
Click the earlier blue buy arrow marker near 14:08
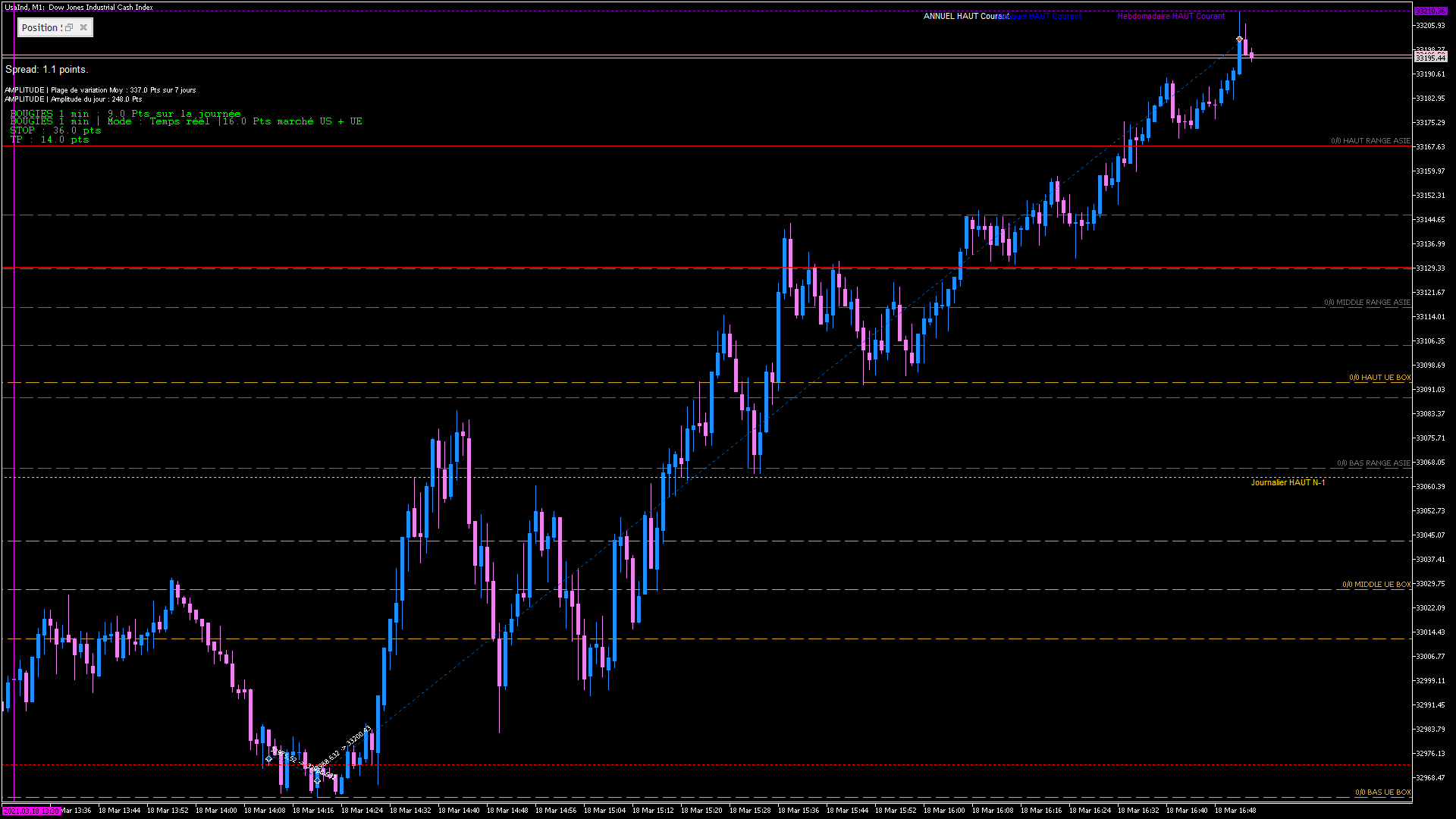click(x=268, y=758)
